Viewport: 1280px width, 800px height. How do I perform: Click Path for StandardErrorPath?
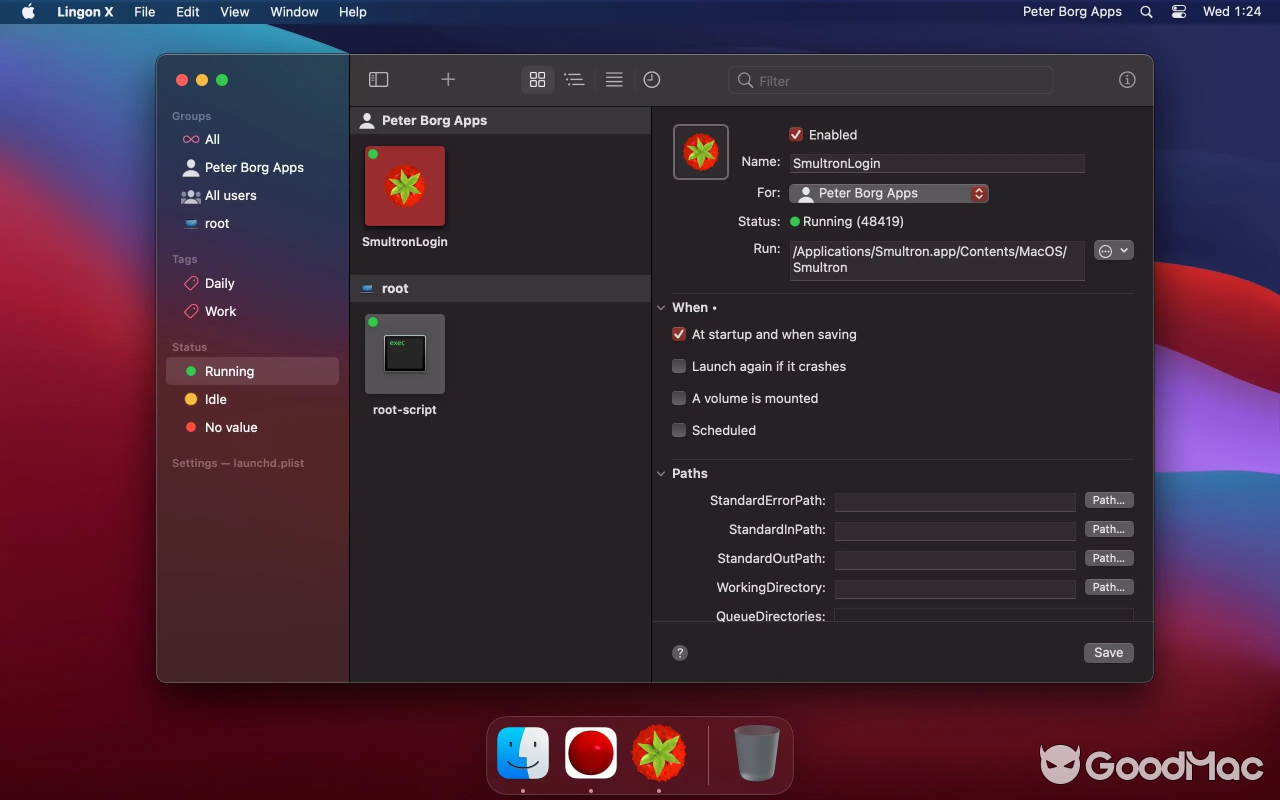point(1108,500)
